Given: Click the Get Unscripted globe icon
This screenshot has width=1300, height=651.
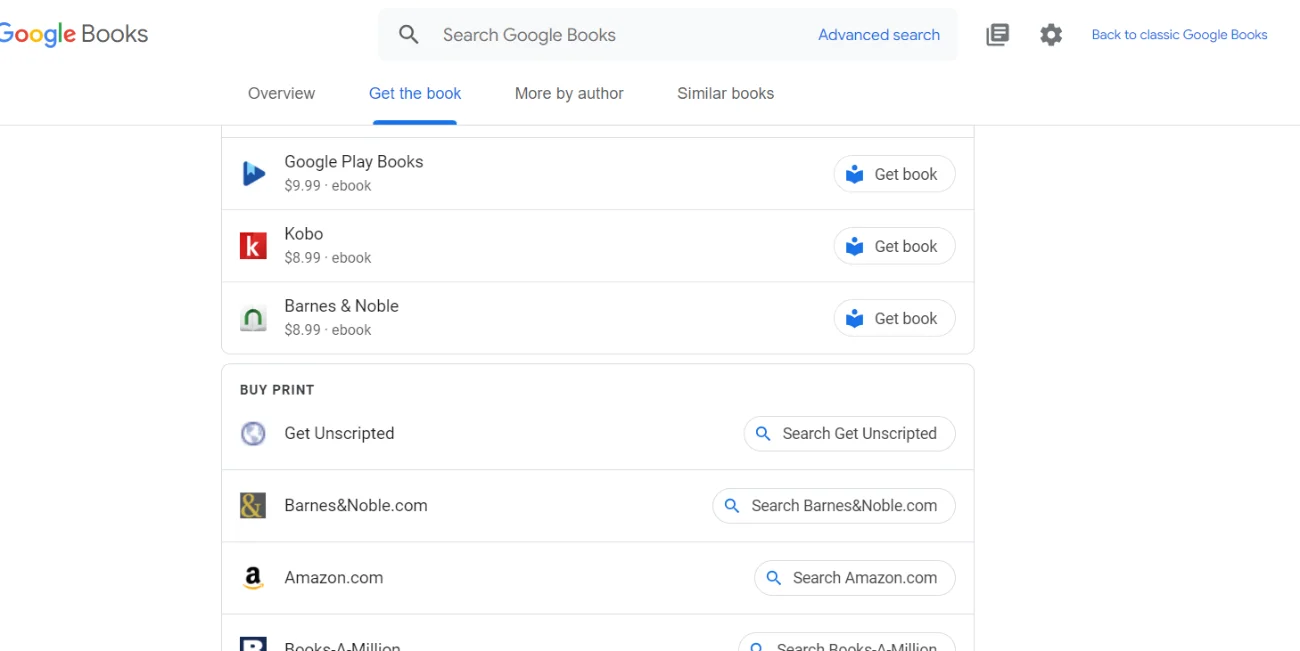Looking at the screenshot, I should pyautogui.click(x=253, y=434).
